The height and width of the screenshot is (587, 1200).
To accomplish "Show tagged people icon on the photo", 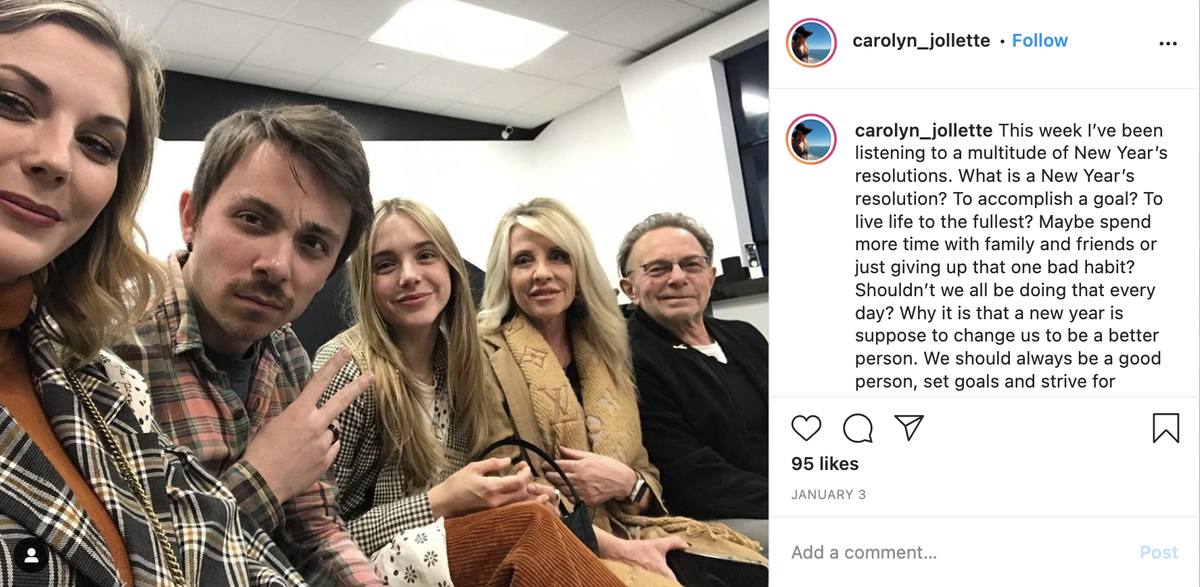I will click(x=32, y=554).
